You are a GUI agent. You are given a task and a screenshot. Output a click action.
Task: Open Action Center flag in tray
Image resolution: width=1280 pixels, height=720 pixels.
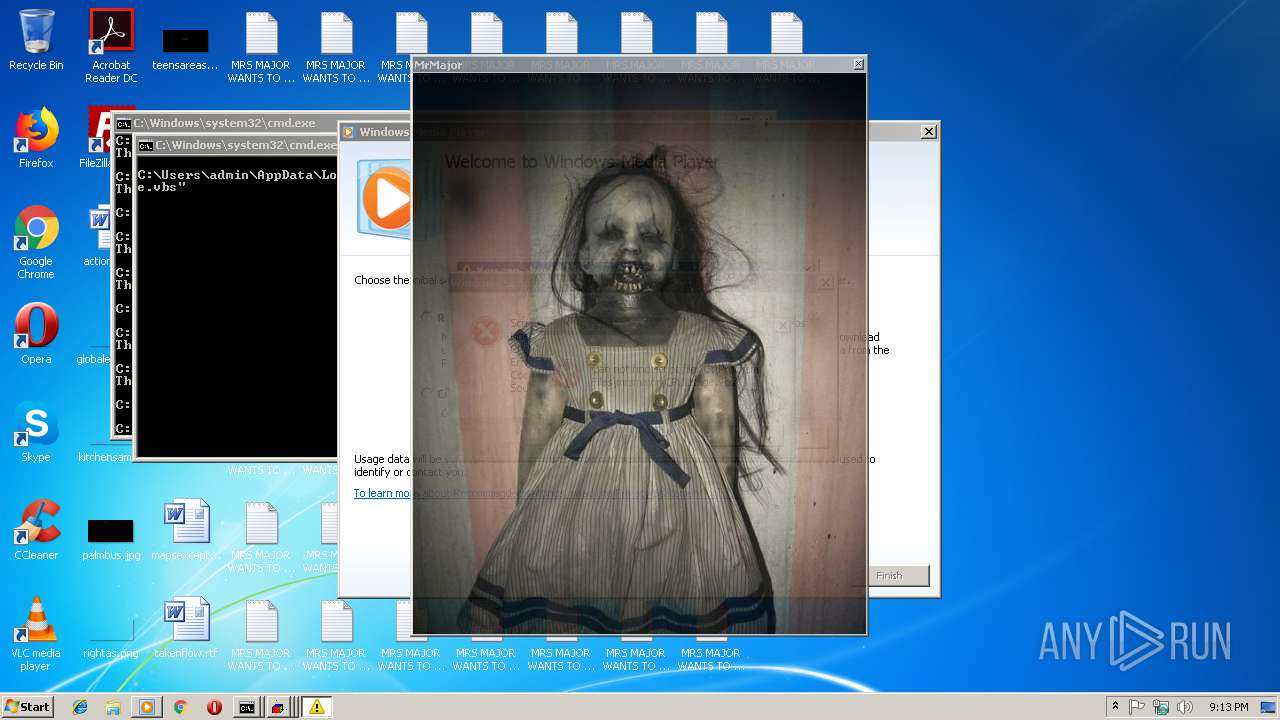click(1137, 707)
